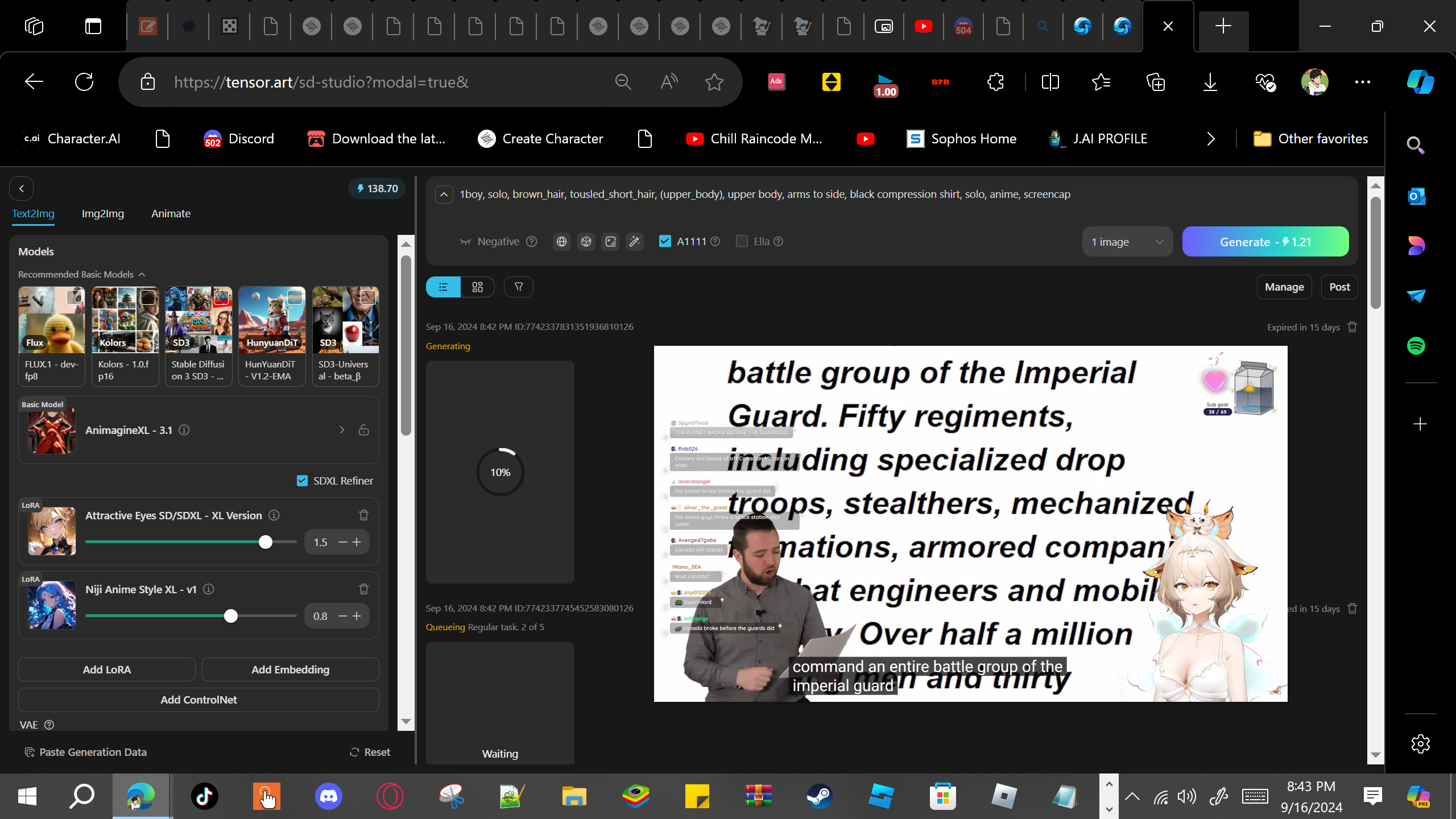Click the Attractive Eyes weight slider handle
The width and height of the screenshot is (1456, 819).
(266, 542)
